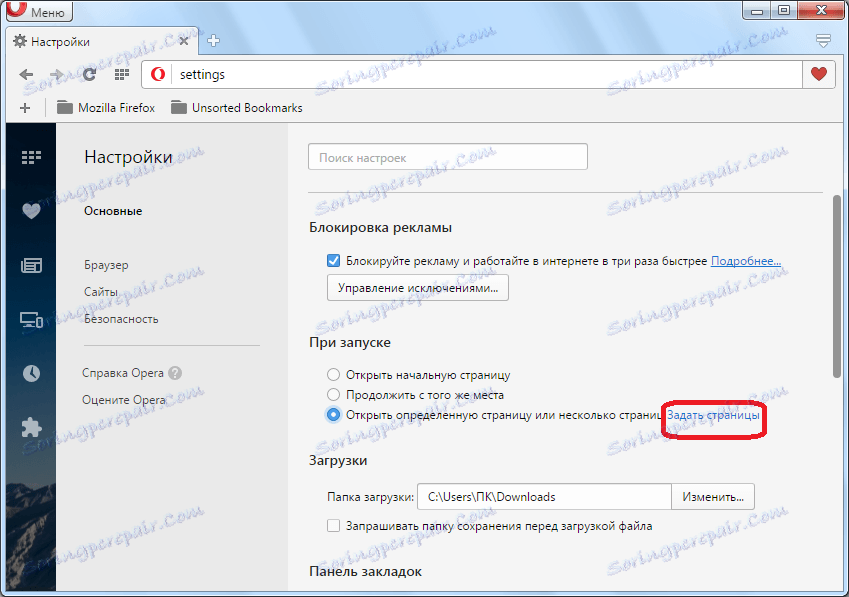Go back with the back arrow

26,75
